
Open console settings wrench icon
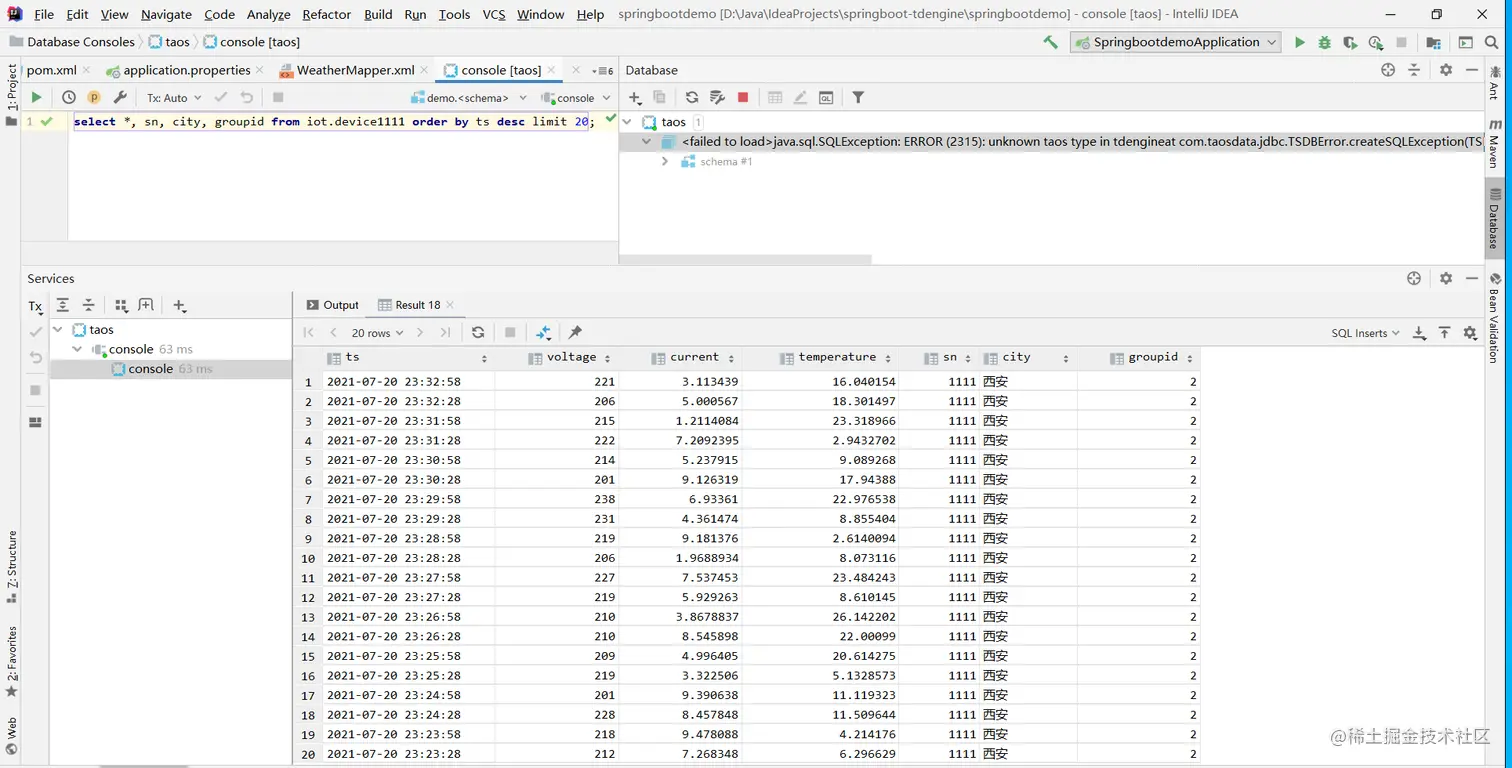(x=120, y=97)
